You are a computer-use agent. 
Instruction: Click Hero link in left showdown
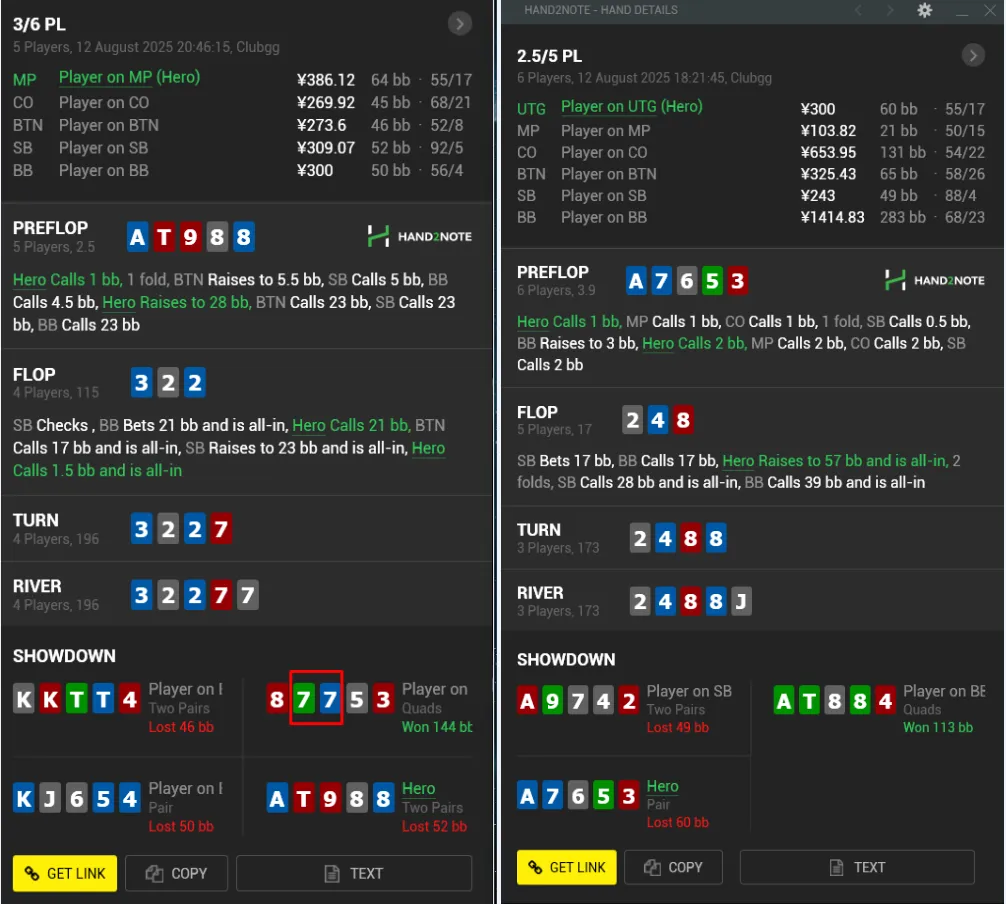coord(418,789)
